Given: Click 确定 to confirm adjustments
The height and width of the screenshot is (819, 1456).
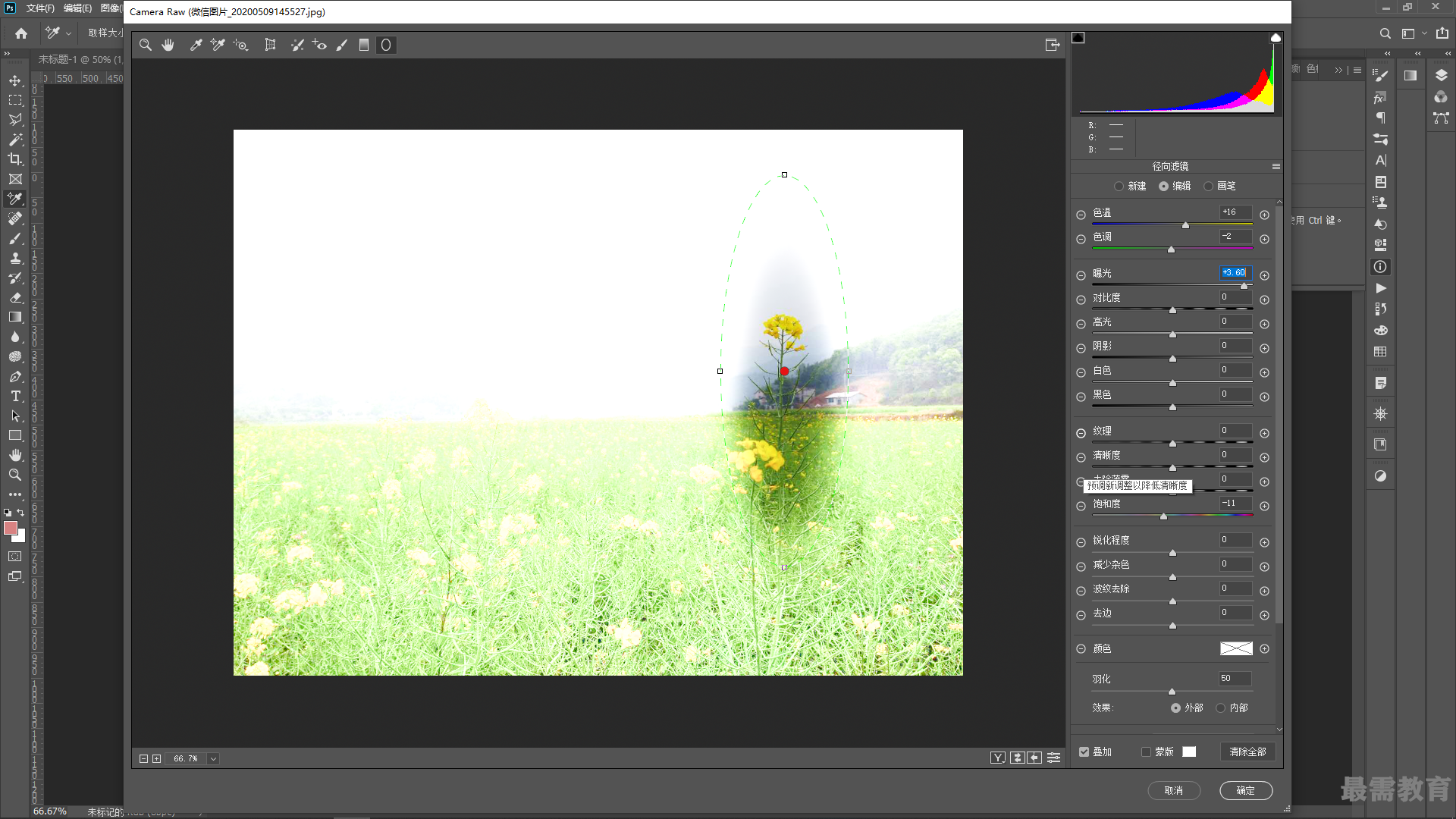Looking at the screenshot, I should pyautogui.click(x=1245, y=790).
